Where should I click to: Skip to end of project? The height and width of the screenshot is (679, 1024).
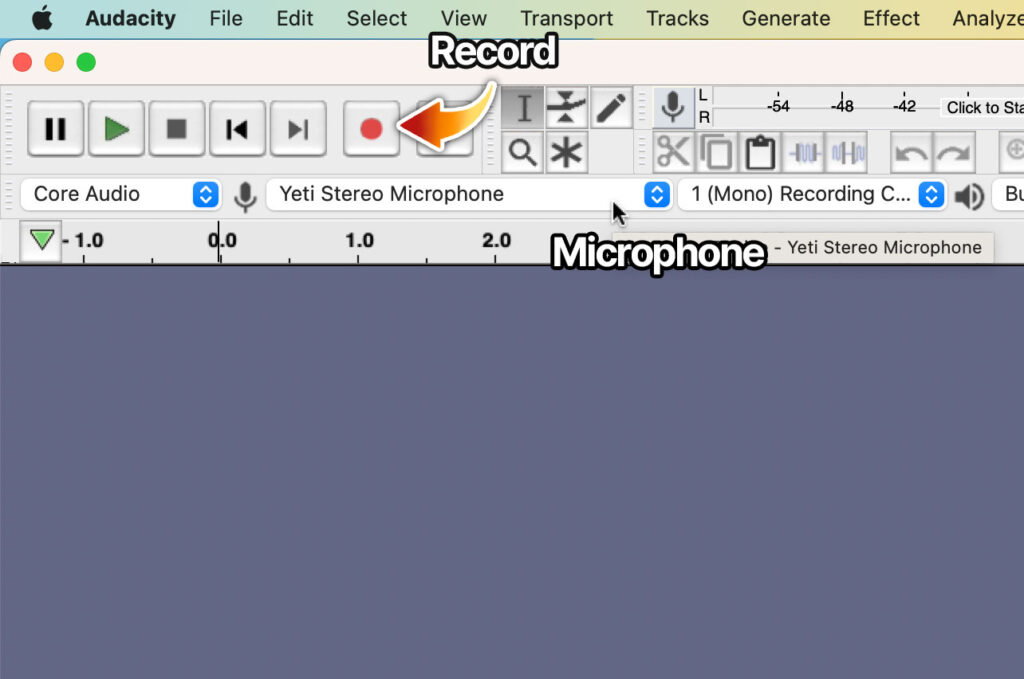(x=298, y=129)
